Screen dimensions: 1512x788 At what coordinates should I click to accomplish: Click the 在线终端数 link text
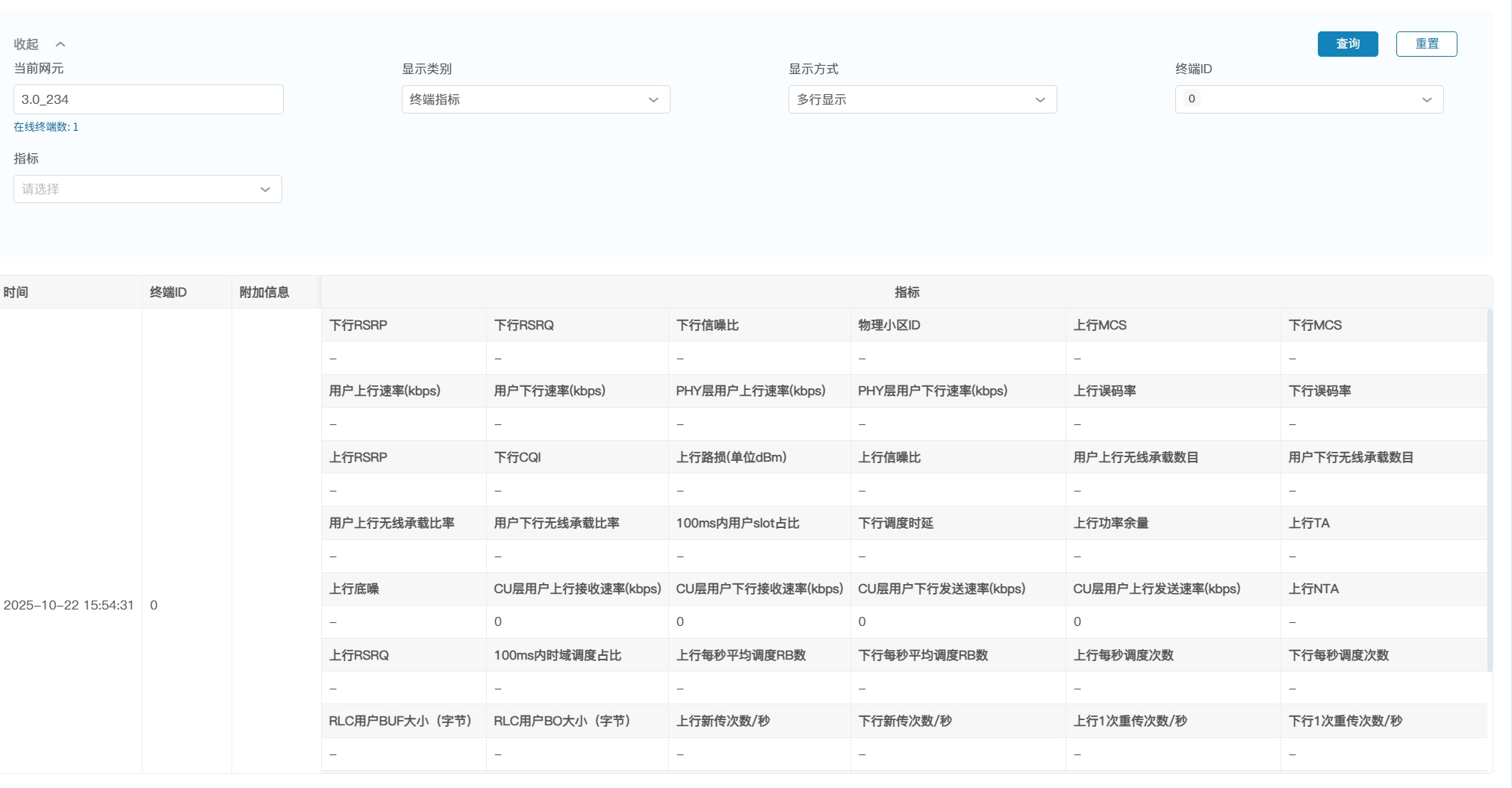46,127
